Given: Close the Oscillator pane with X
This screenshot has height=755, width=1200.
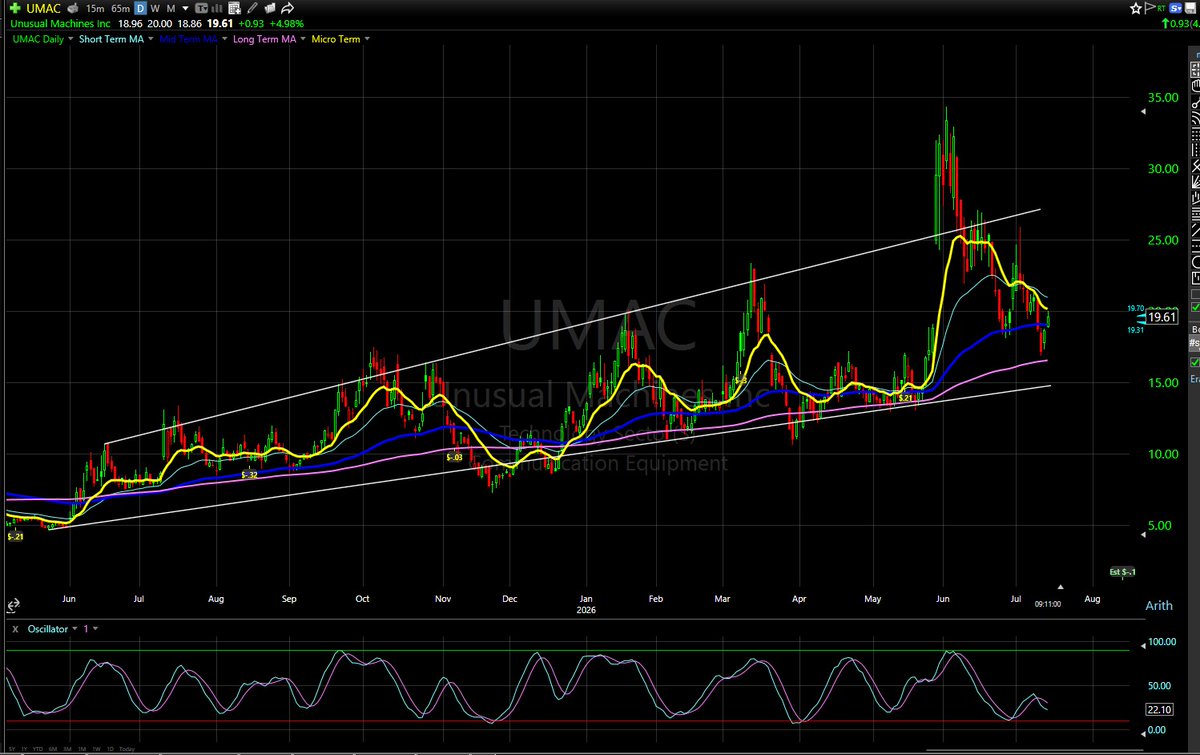Looking at the screenshot, I should pos(15,629).
